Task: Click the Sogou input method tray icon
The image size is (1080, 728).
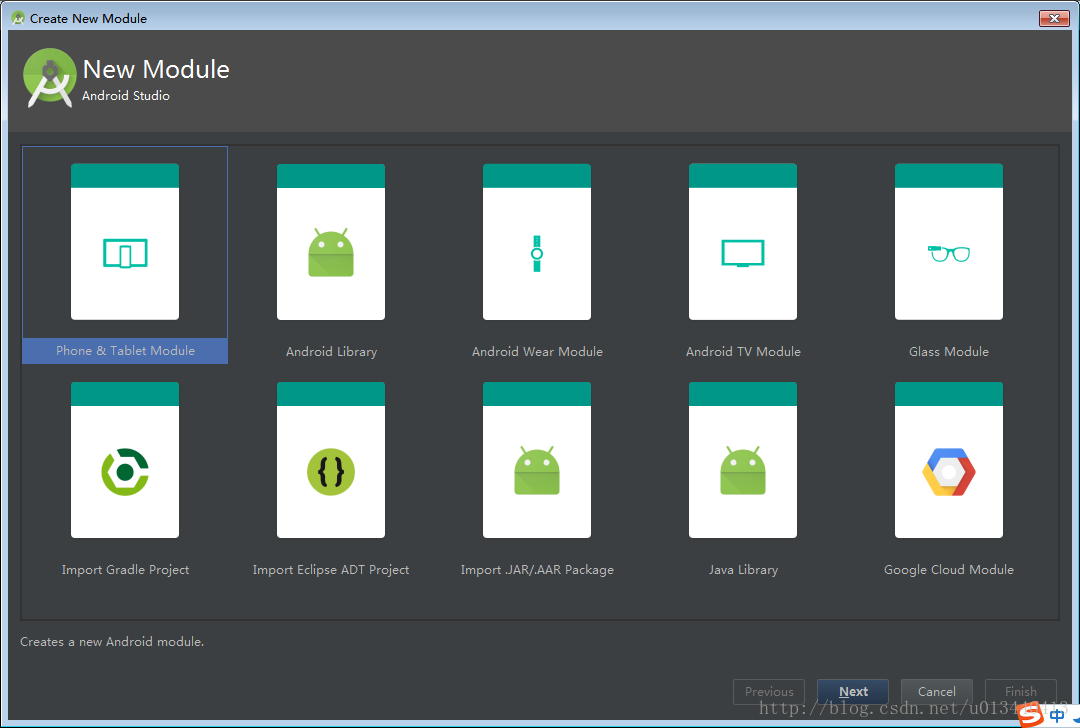Action: click(x=1031, y=716)
